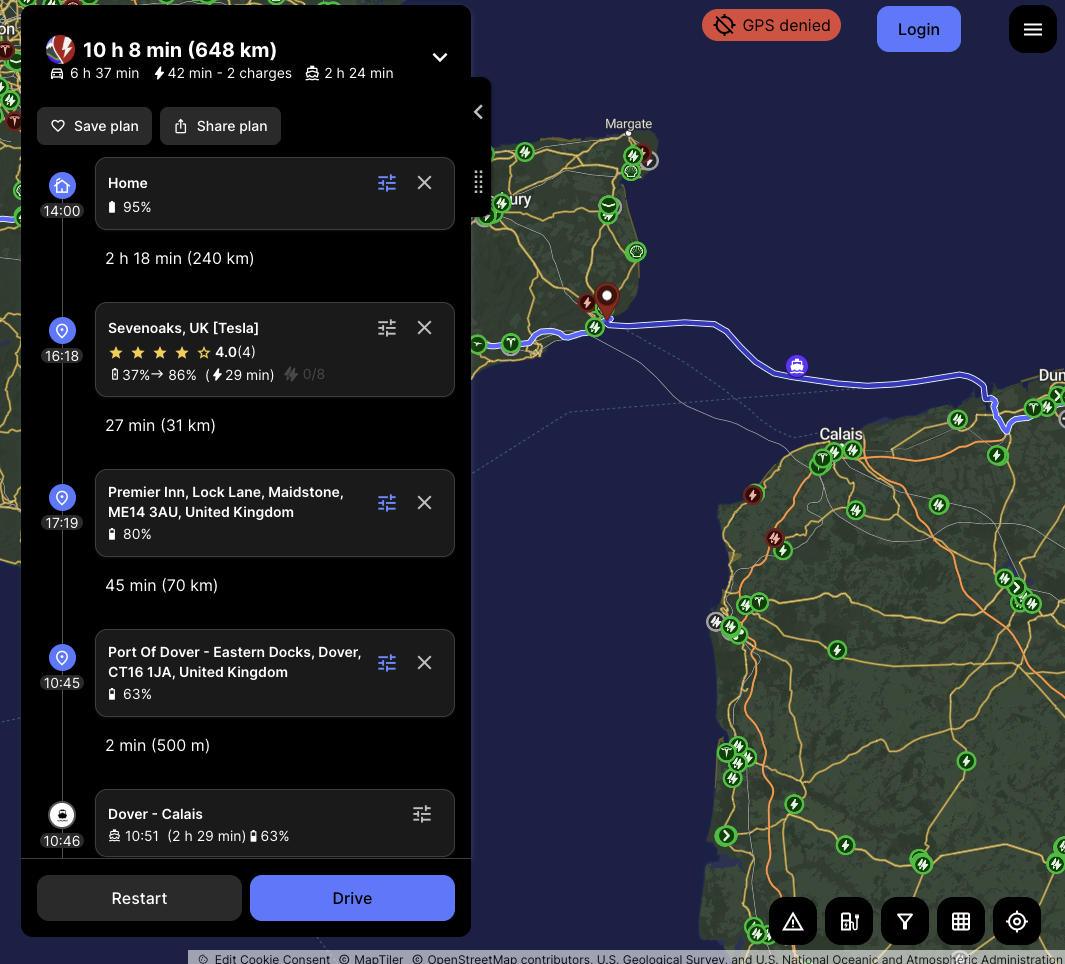This screenshot has width=1065, height=964.
Task: Click the "2 h 24 min" ferry time
Action: 349,73
